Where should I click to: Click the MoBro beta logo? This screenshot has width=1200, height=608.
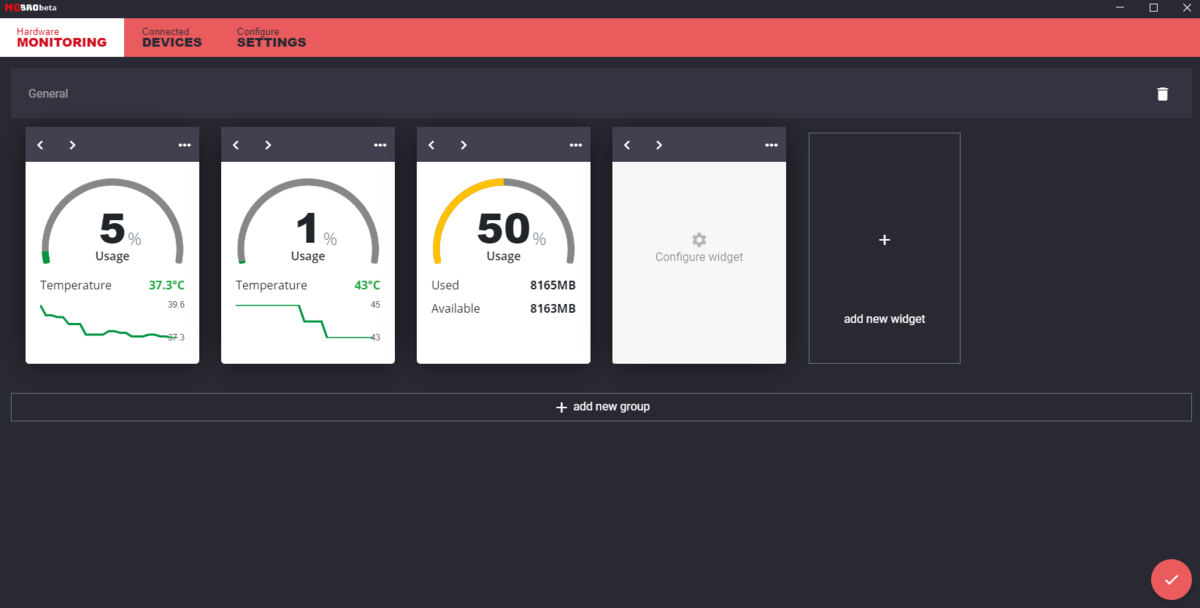coord(30,7)
